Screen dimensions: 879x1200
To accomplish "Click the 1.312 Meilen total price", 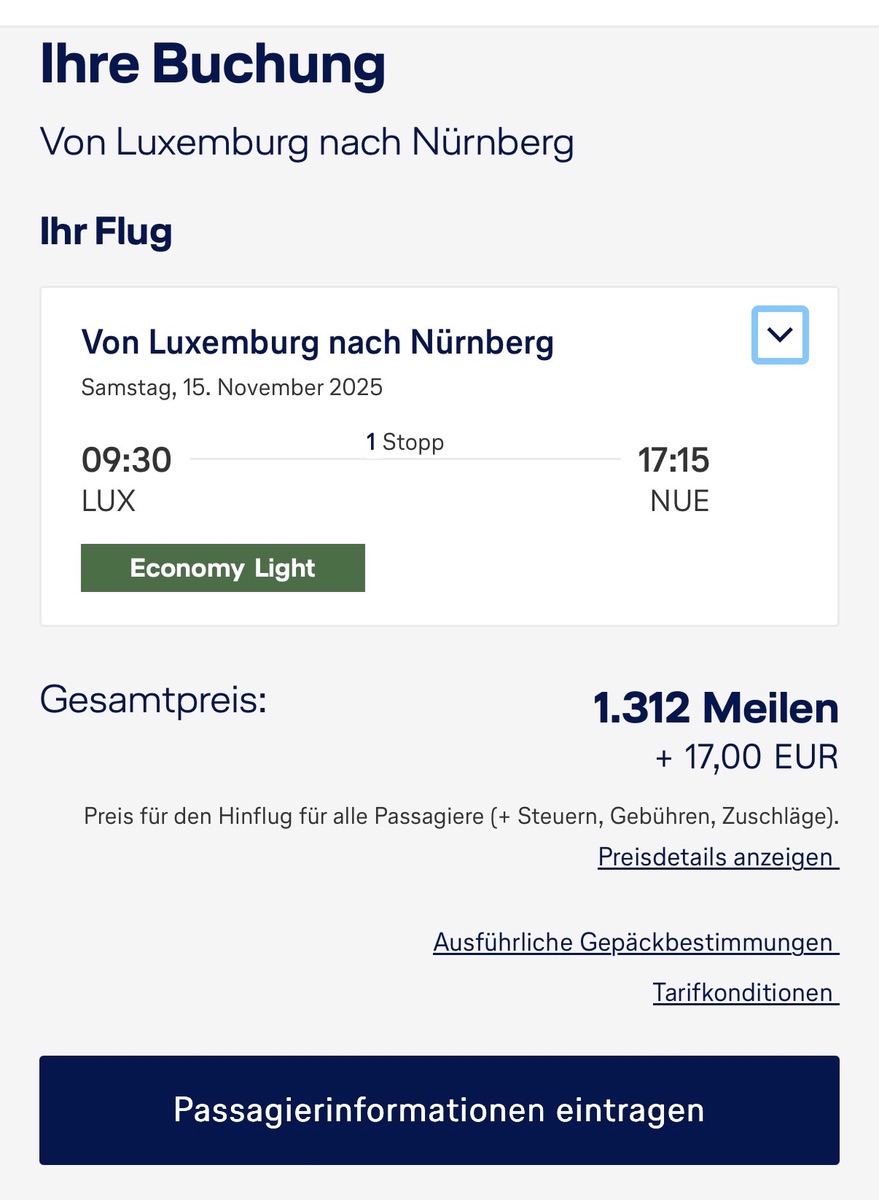I will (x=716, y=708).
